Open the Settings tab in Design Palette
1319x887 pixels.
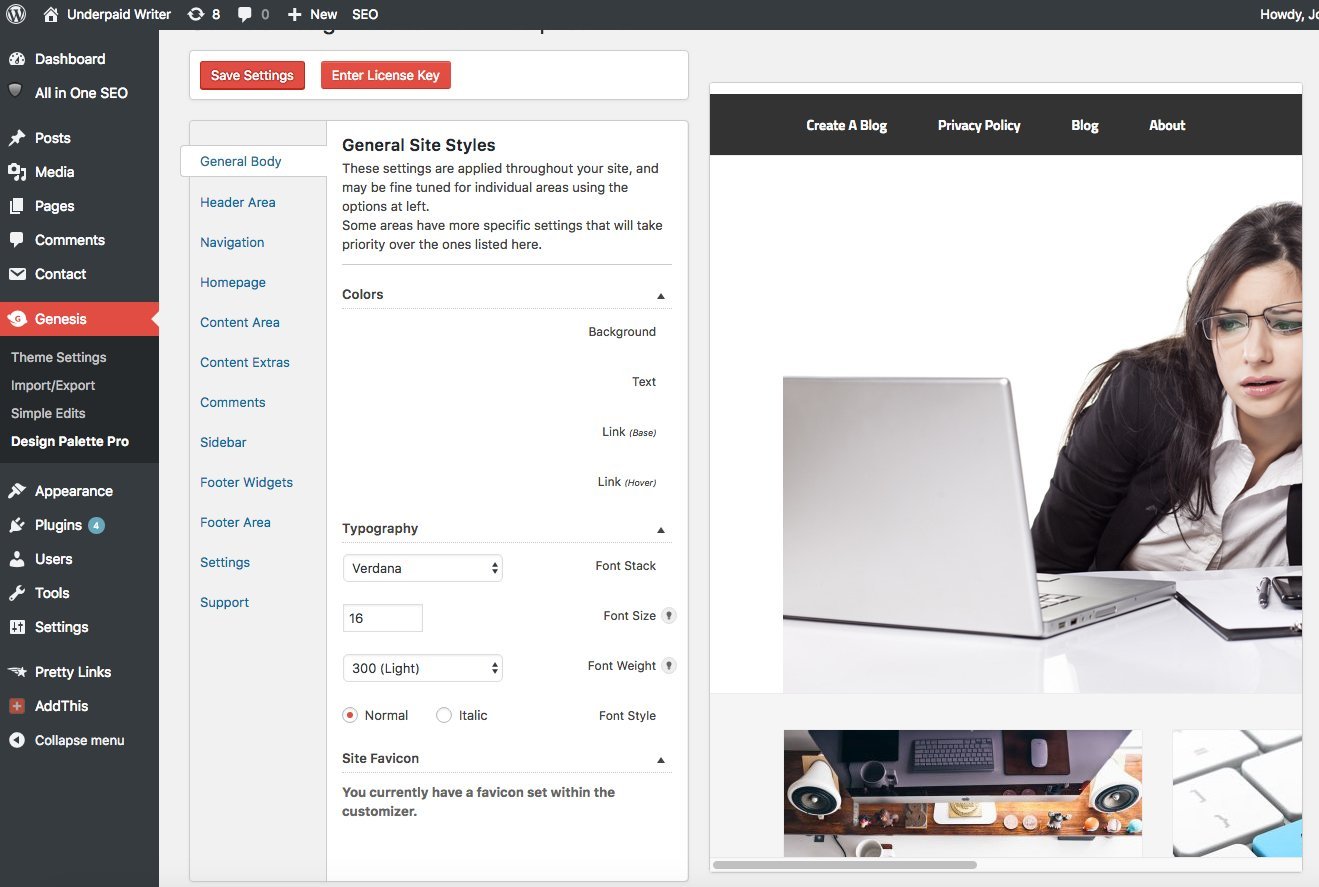pos(225,562)
